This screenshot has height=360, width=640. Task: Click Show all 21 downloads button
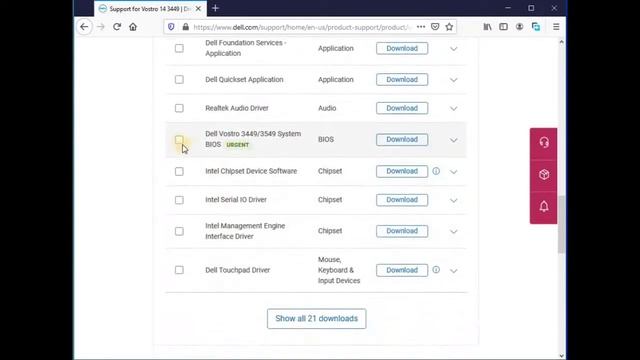tap(317, 318)
